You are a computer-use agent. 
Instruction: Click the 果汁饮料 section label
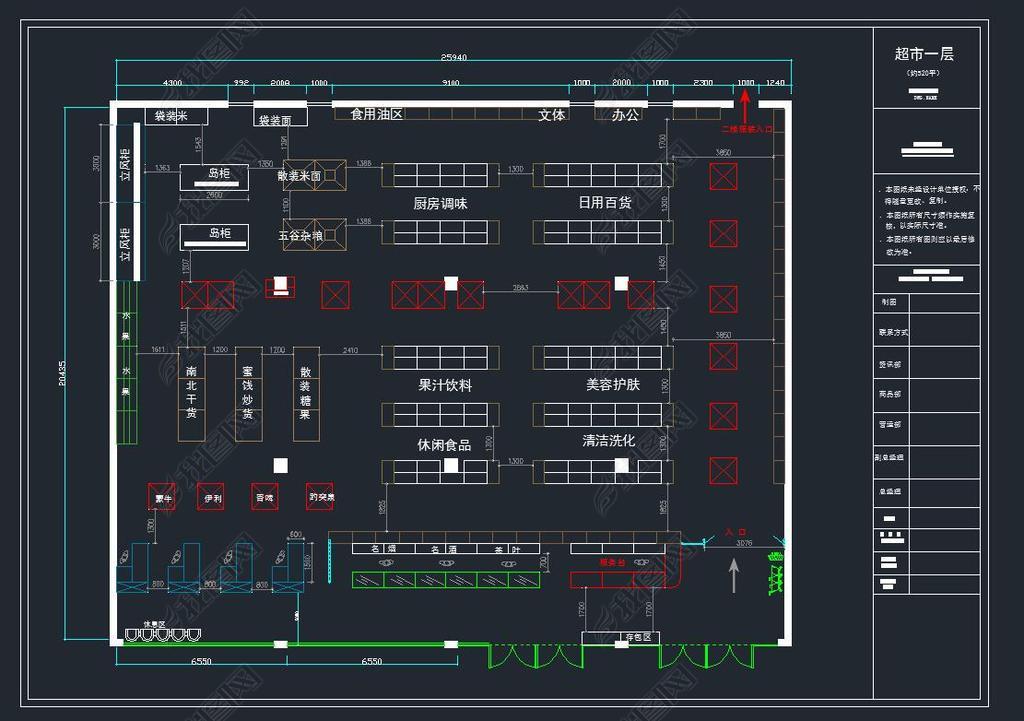445,385
